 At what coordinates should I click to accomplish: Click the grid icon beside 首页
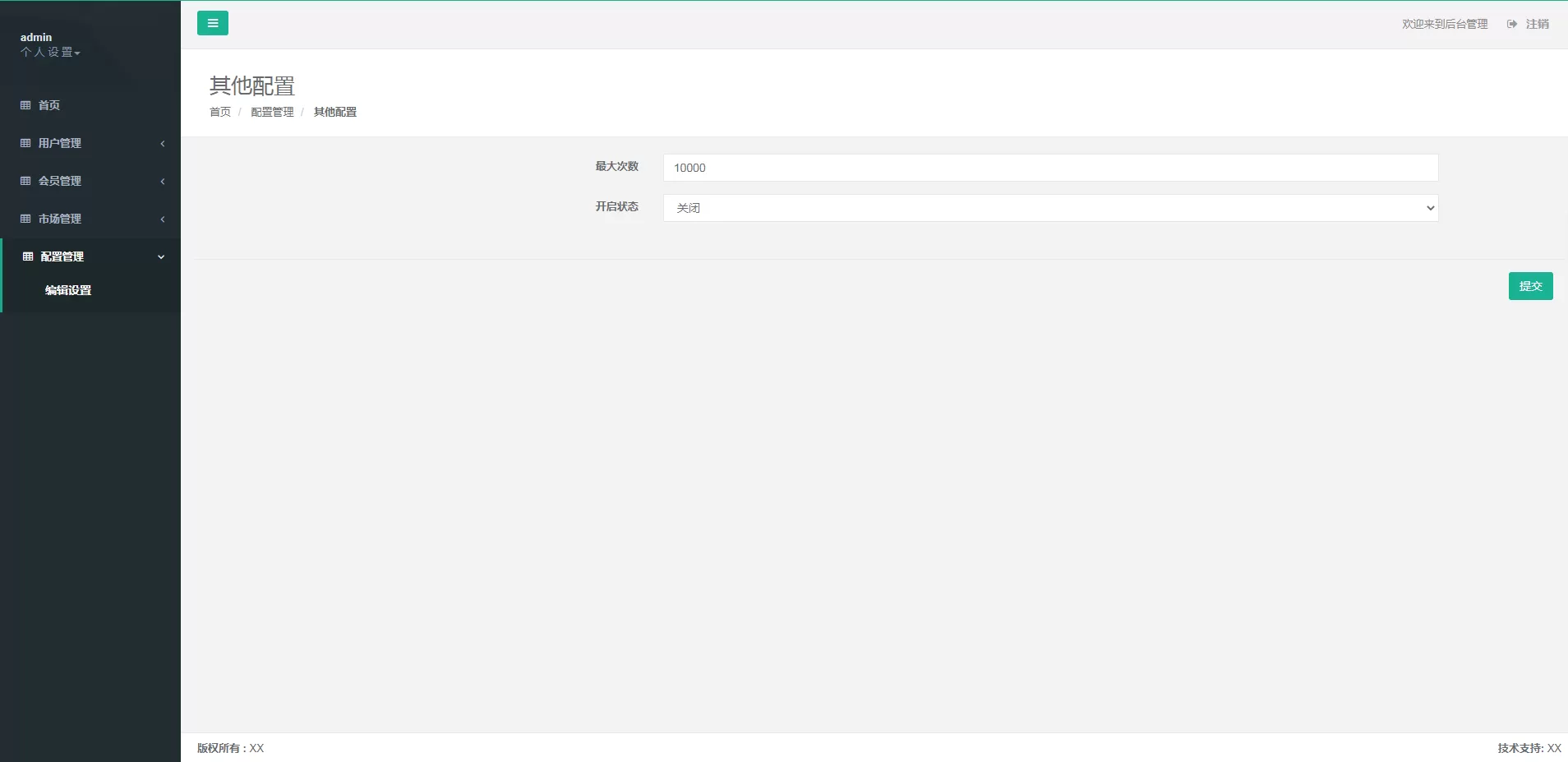[x=25, y=105]
